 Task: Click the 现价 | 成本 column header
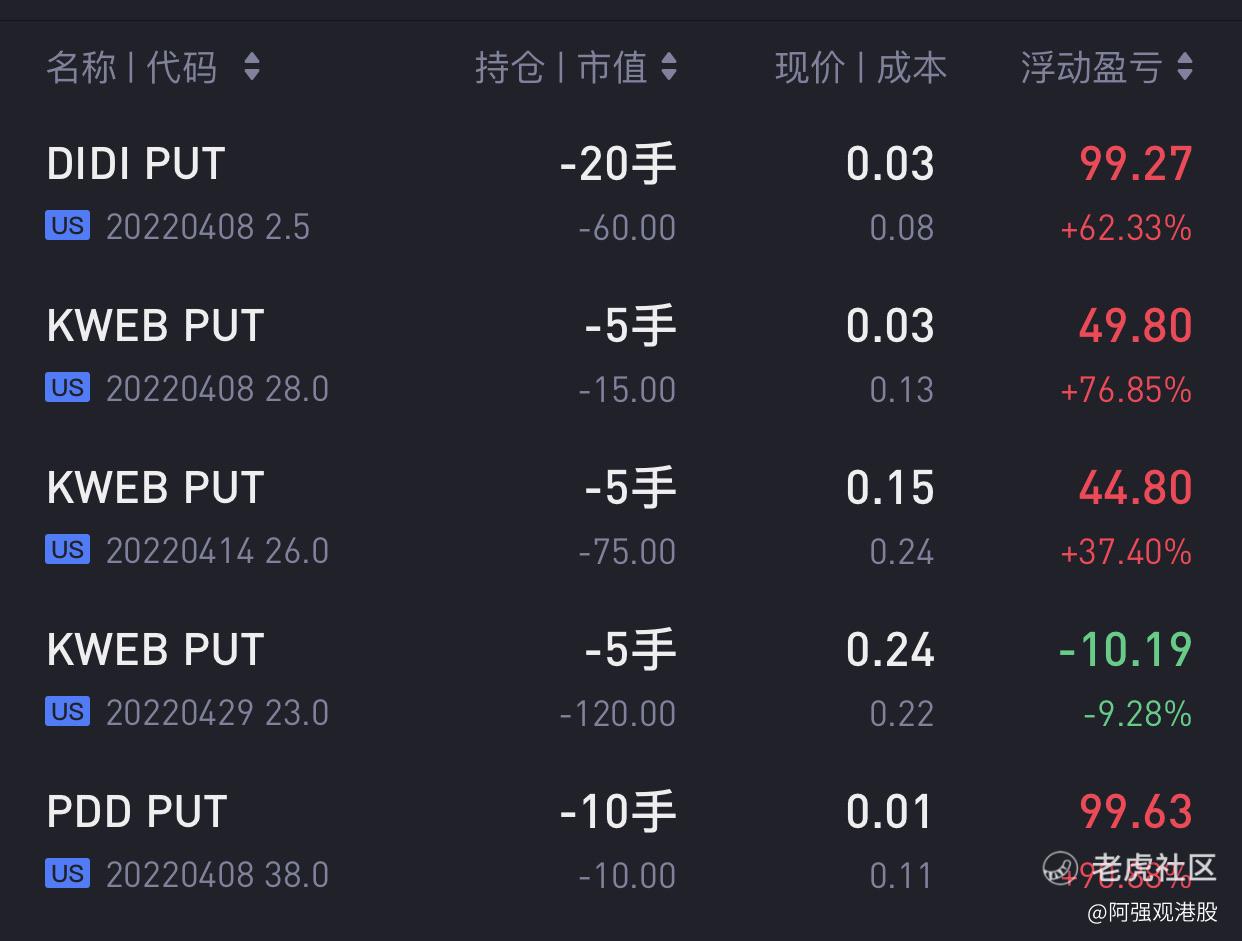click(861, 68)
